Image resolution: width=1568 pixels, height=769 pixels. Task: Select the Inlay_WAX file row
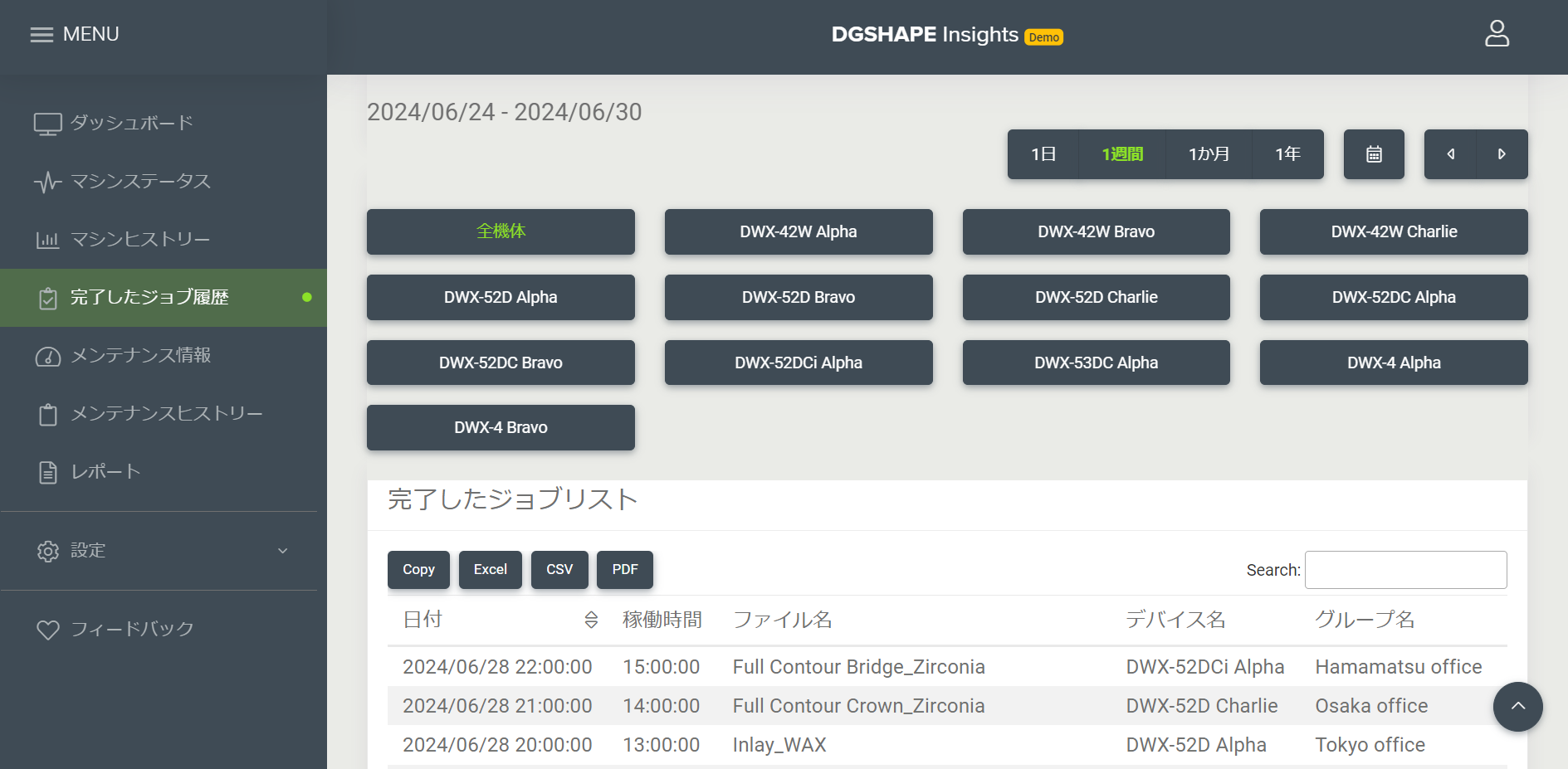[947, 745]
